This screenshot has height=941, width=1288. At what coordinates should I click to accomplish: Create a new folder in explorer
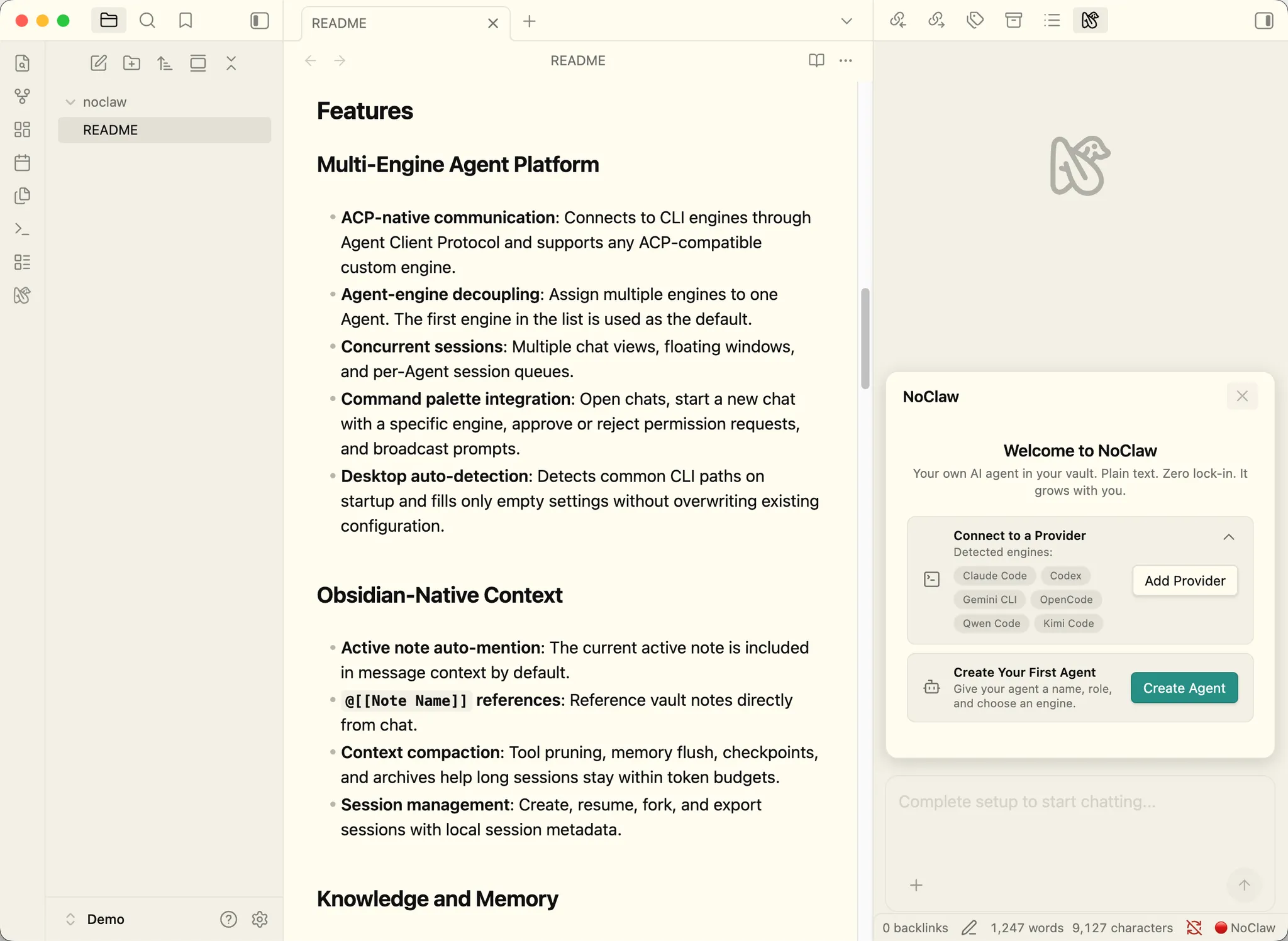[x=131, y=63]
